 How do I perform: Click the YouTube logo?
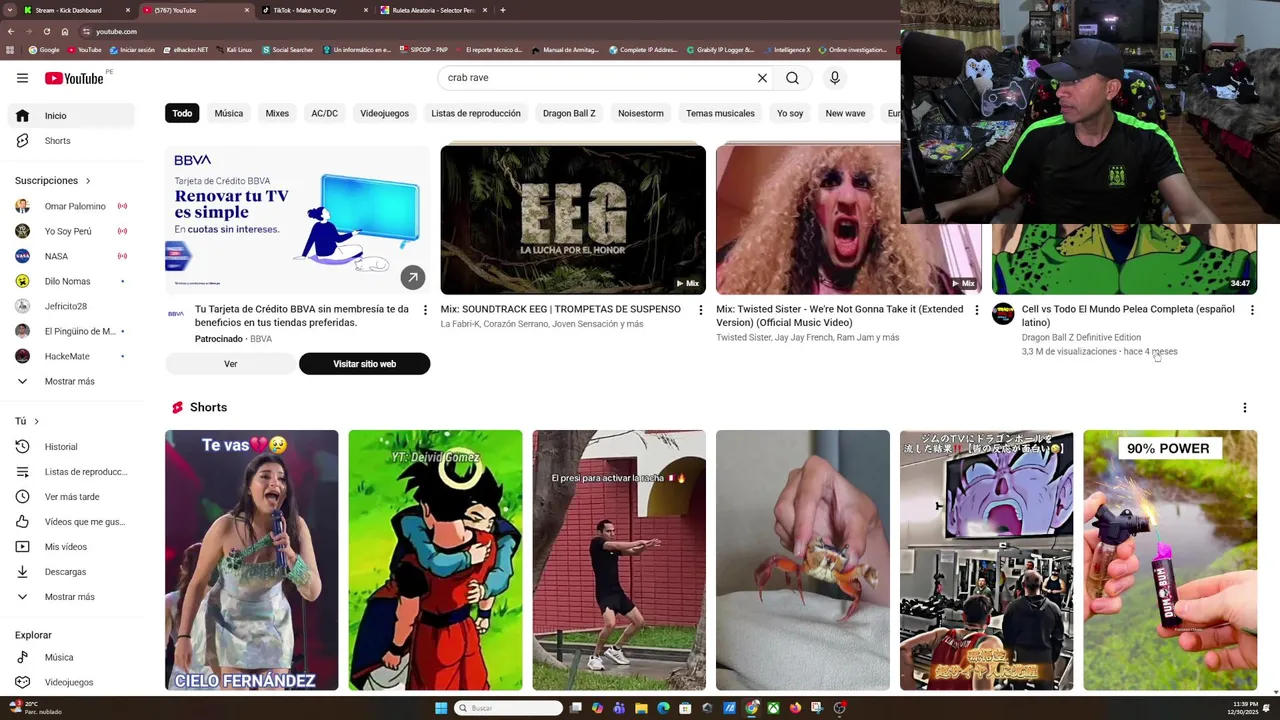(74, 78)
